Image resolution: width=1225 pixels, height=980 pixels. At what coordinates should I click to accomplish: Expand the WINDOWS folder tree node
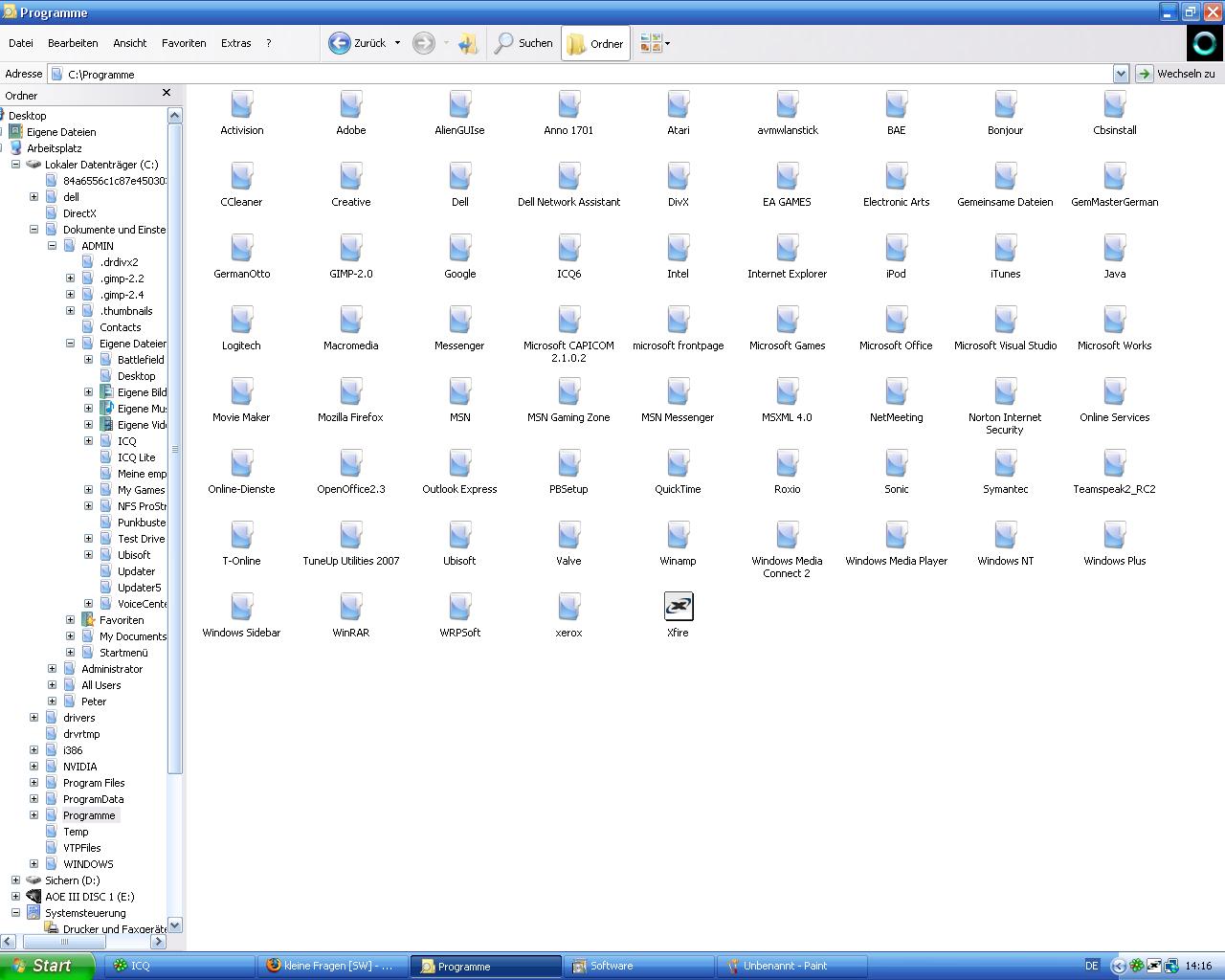34,864
